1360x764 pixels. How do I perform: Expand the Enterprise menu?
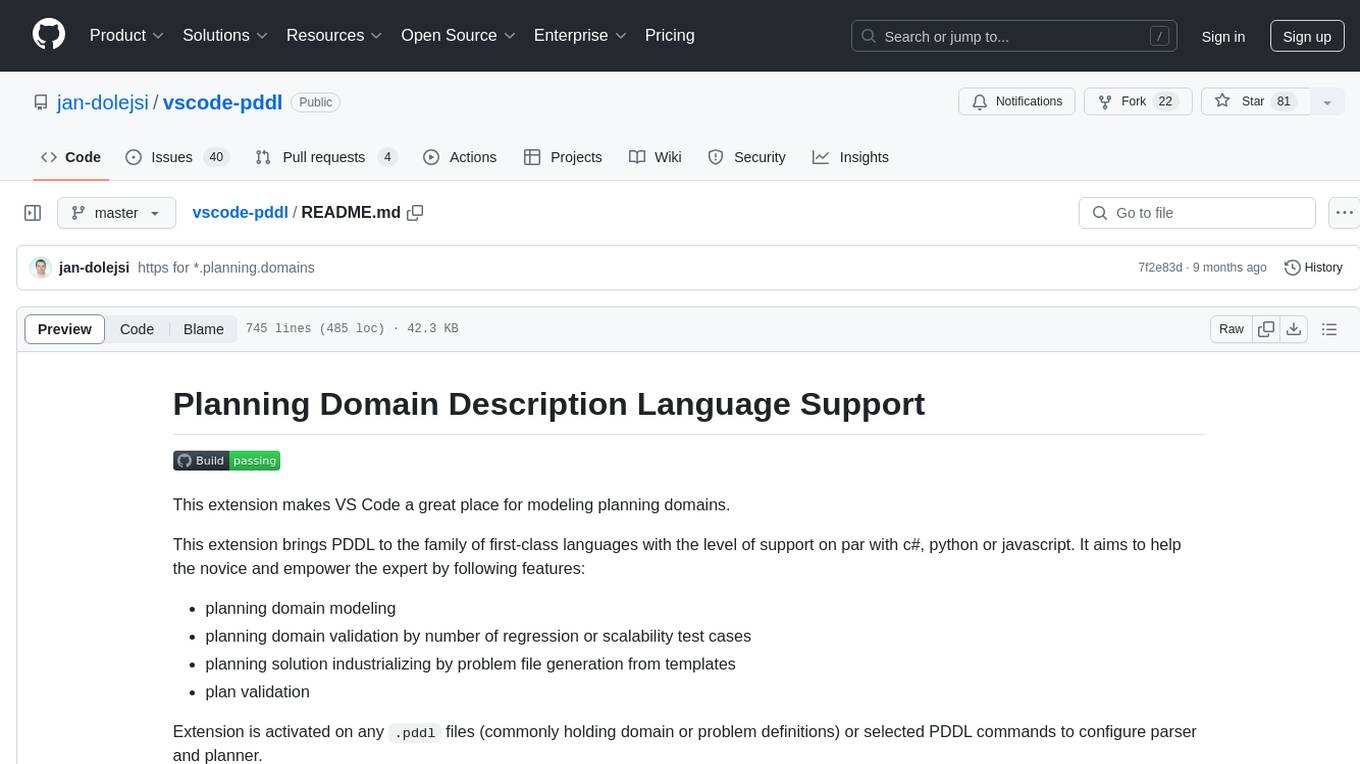580,35
